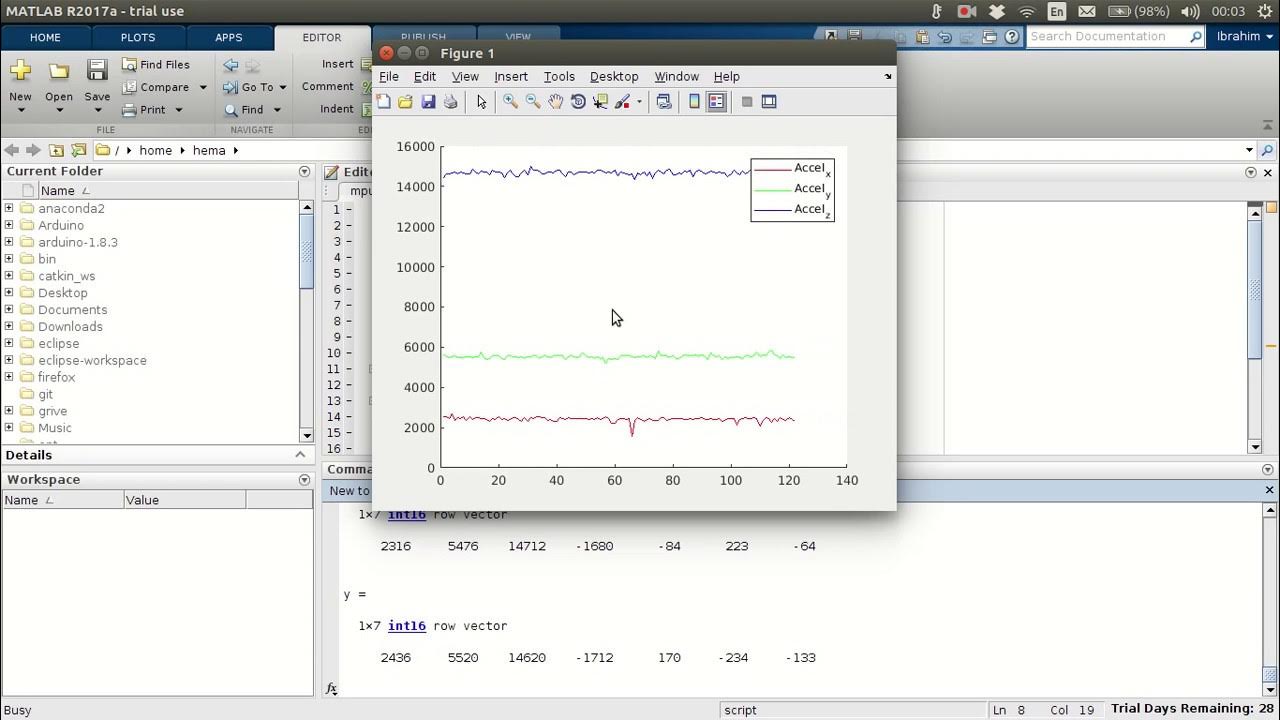This screenshot has height=720, width=1280.
Task: Expand the Details panel chevron
Action: coord(300,455)
